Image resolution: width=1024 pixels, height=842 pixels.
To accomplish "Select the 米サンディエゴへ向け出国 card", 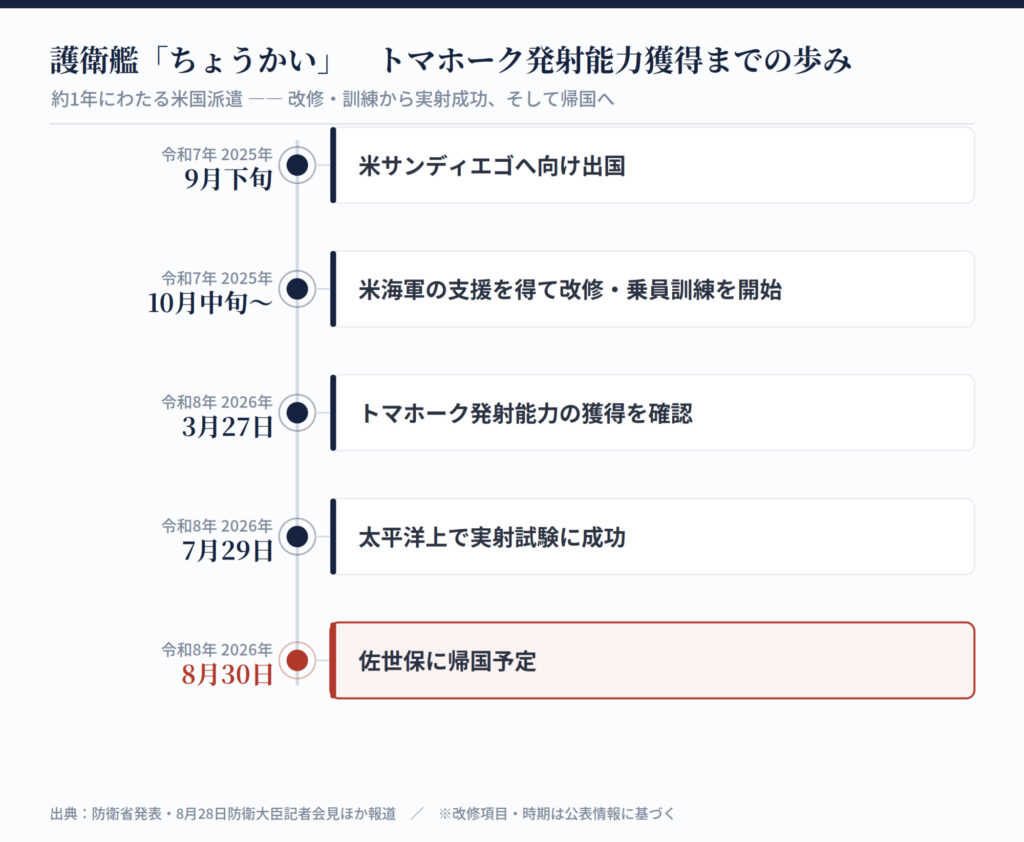I will point(652,165).
